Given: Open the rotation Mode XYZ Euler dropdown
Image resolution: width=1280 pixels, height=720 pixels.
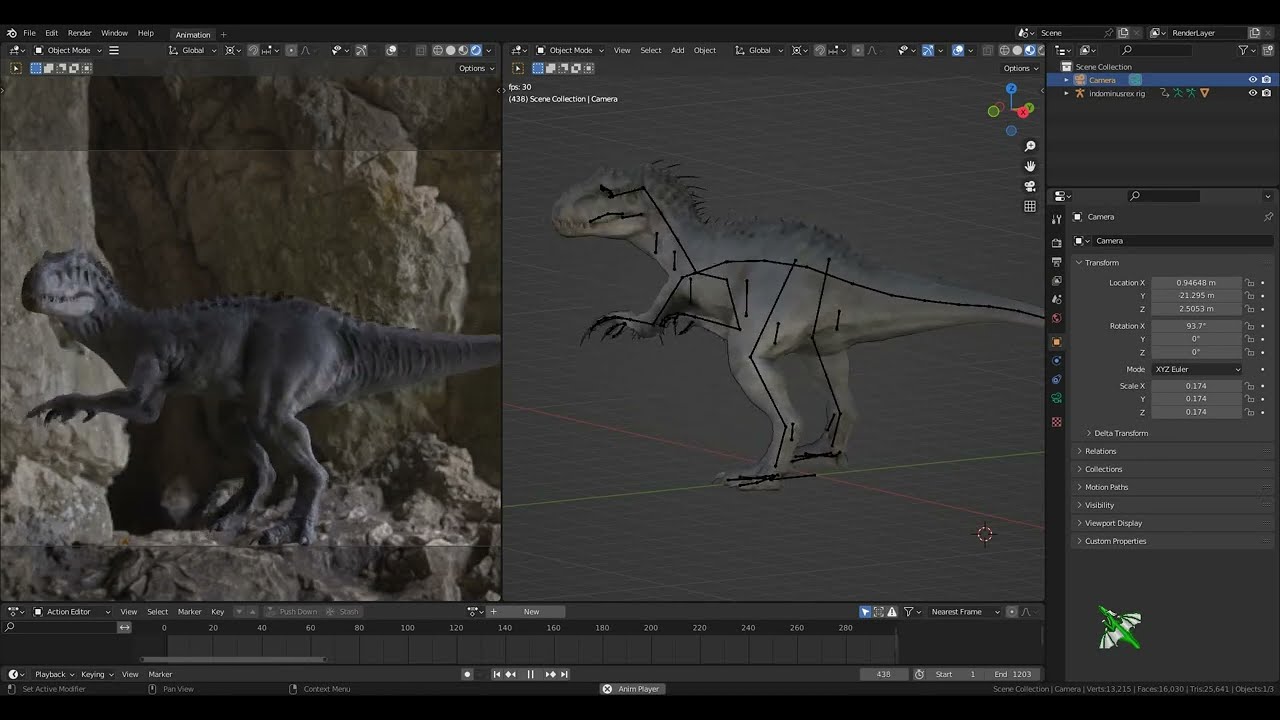Looking at the screenshot, I should tap(1196, 369).
